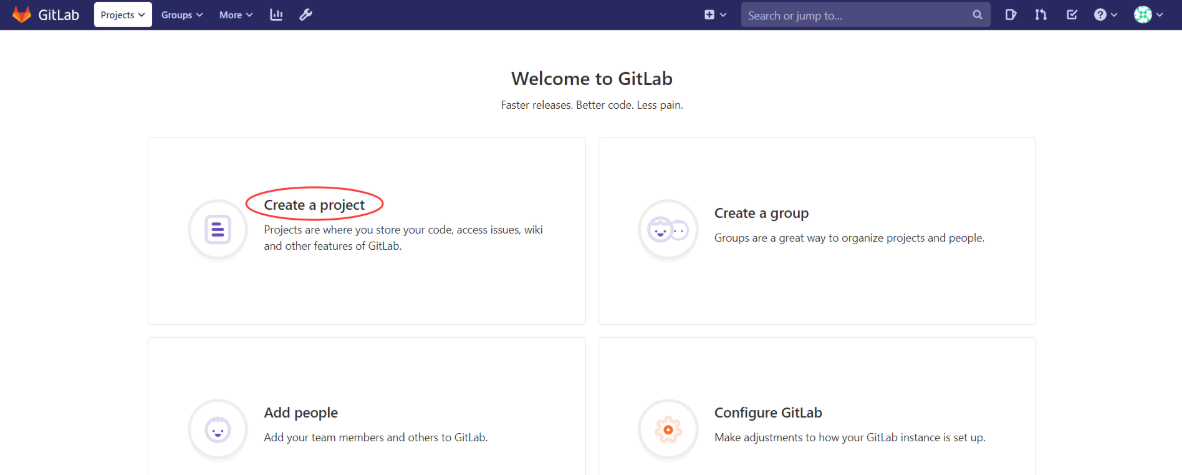
Task: Click the GitLab fox logo
Action: click(x=21, y=14)
